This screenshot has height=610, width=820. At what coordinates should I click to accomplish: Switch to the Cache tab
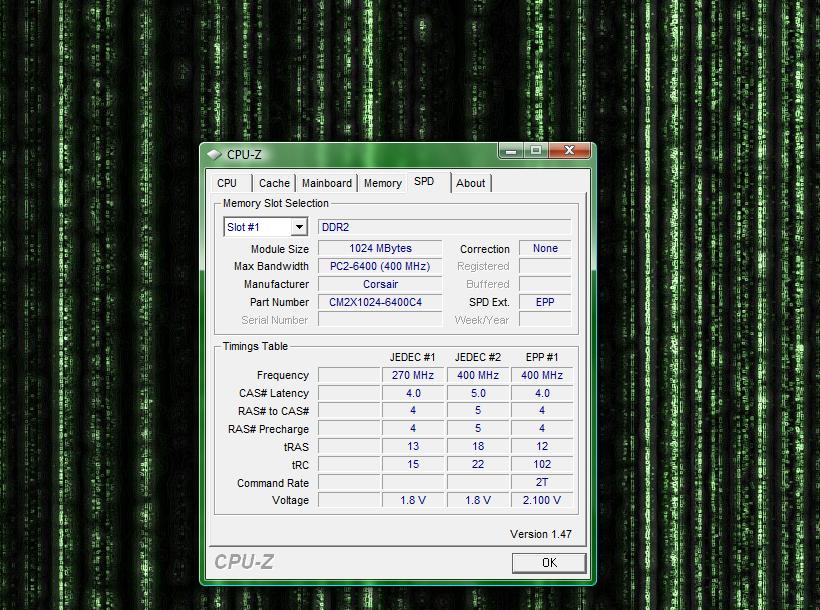[x=274, y=183]
